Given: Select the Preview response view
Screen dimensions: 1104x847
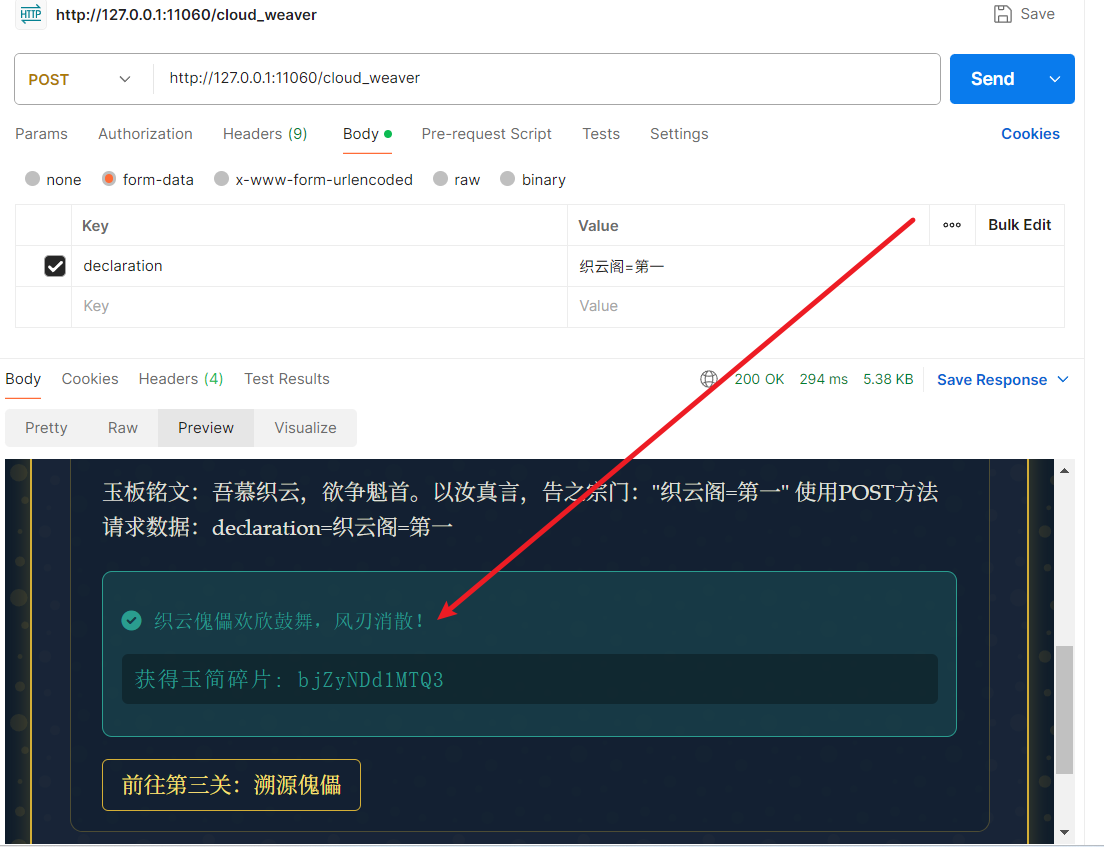Looking at the screenshot, I should [x=206, y=428].
